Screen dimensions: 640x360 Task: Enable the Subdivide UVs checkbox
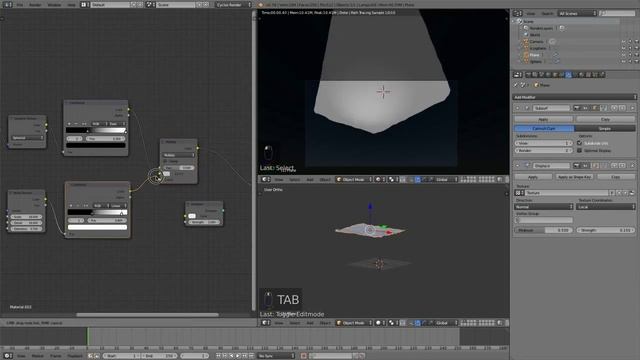[x=580, y=143]
